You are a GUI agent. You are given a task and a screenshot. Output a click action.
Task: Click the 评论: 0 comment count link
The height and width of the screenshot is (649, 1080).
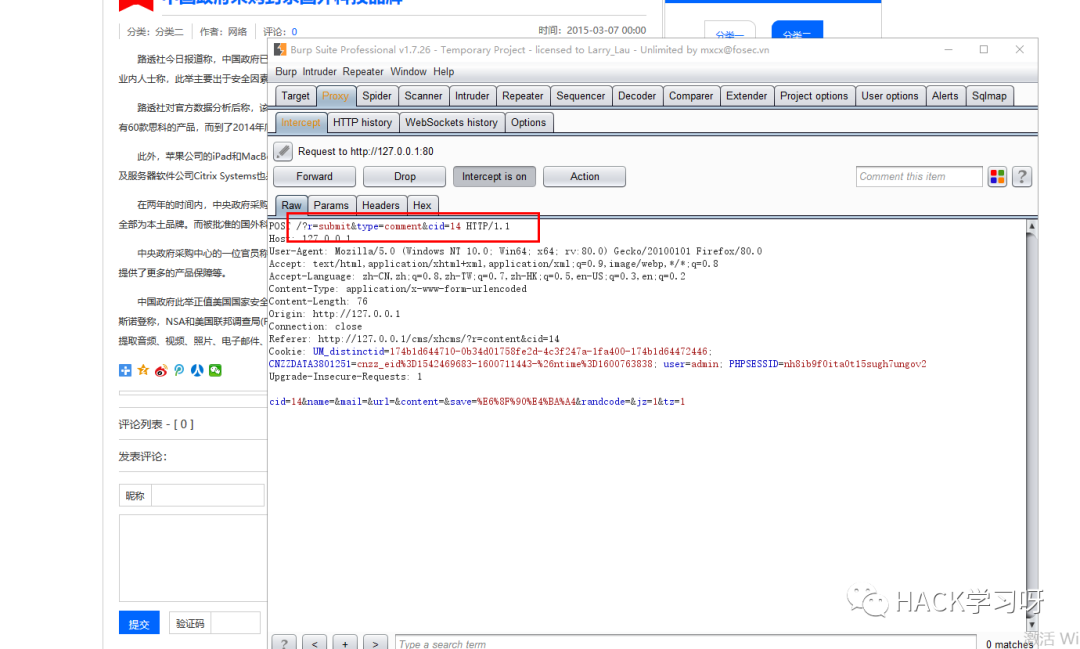pos(280,32)
